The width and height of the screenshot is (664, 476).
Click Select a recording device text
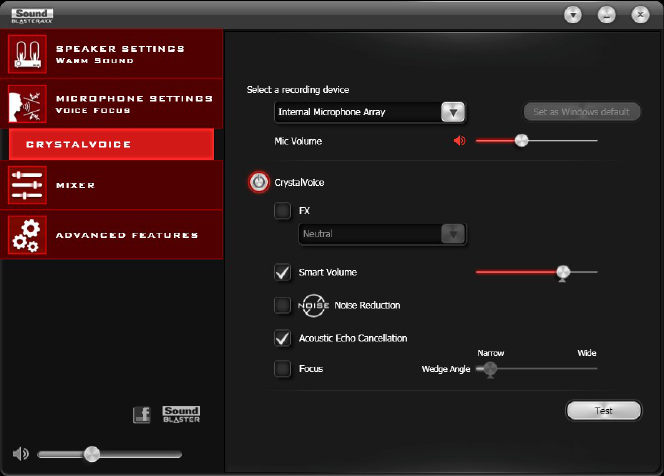click(x=298, y=90)
